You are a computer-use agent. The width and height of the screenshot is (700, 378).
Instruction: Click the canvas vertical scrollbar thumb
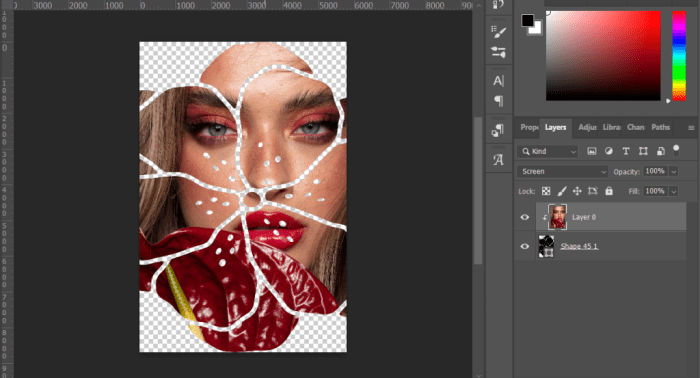pyautogui.click(x=478, y=190)
